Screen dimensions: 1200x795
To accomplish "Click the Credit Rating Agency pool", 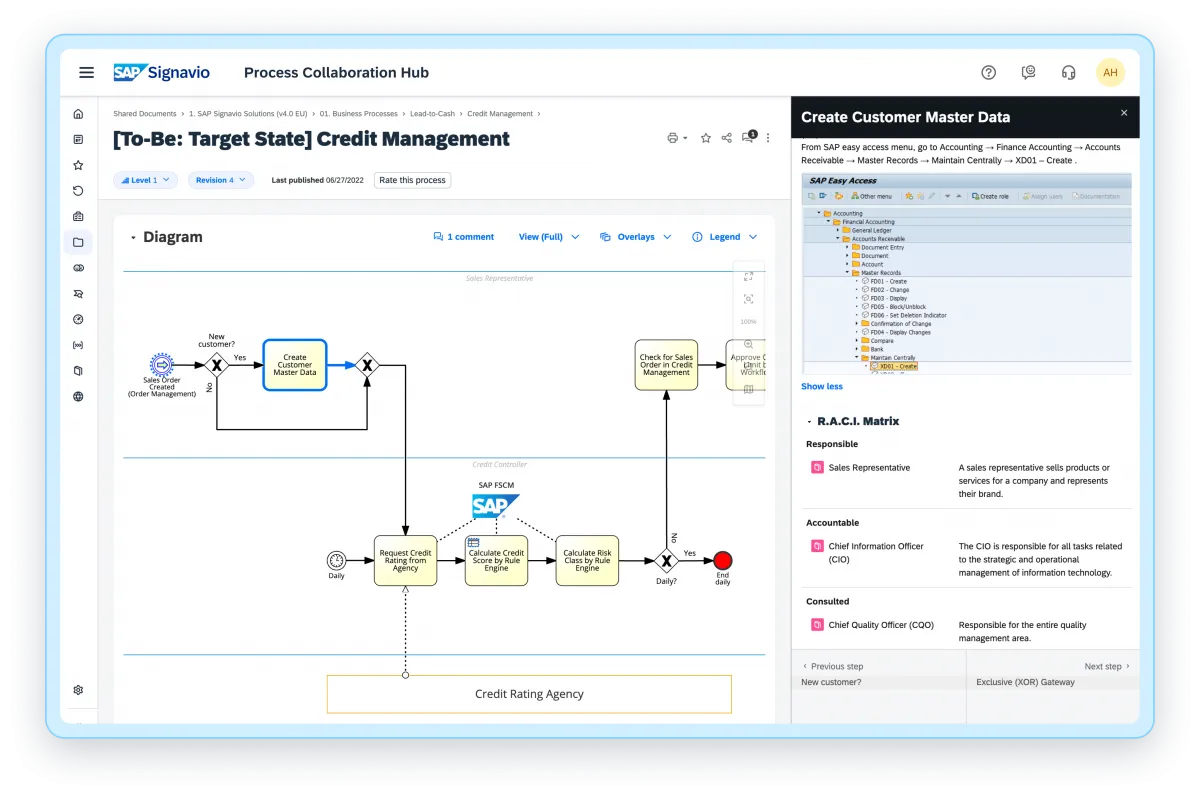I will click(x=529, y=694).
